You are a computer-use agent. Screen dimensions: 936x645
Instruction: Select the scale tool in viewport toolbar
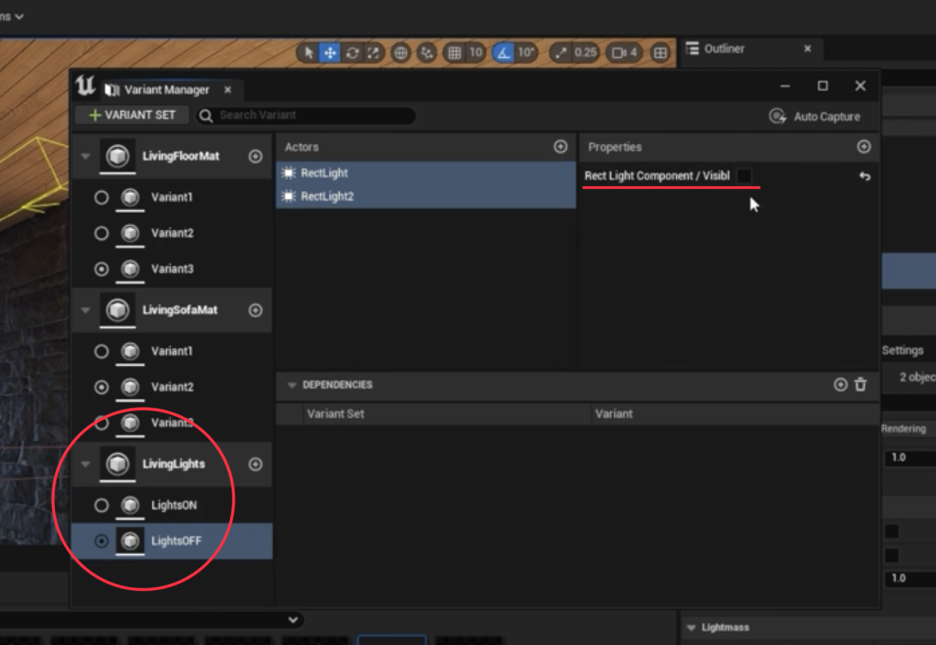[x=374, y=53]
